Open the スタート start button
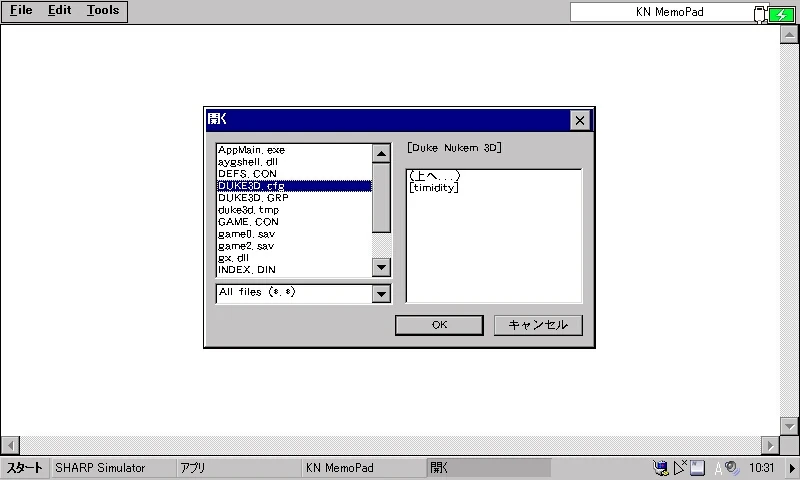This screenshot has height=480, width=800. 24,468
